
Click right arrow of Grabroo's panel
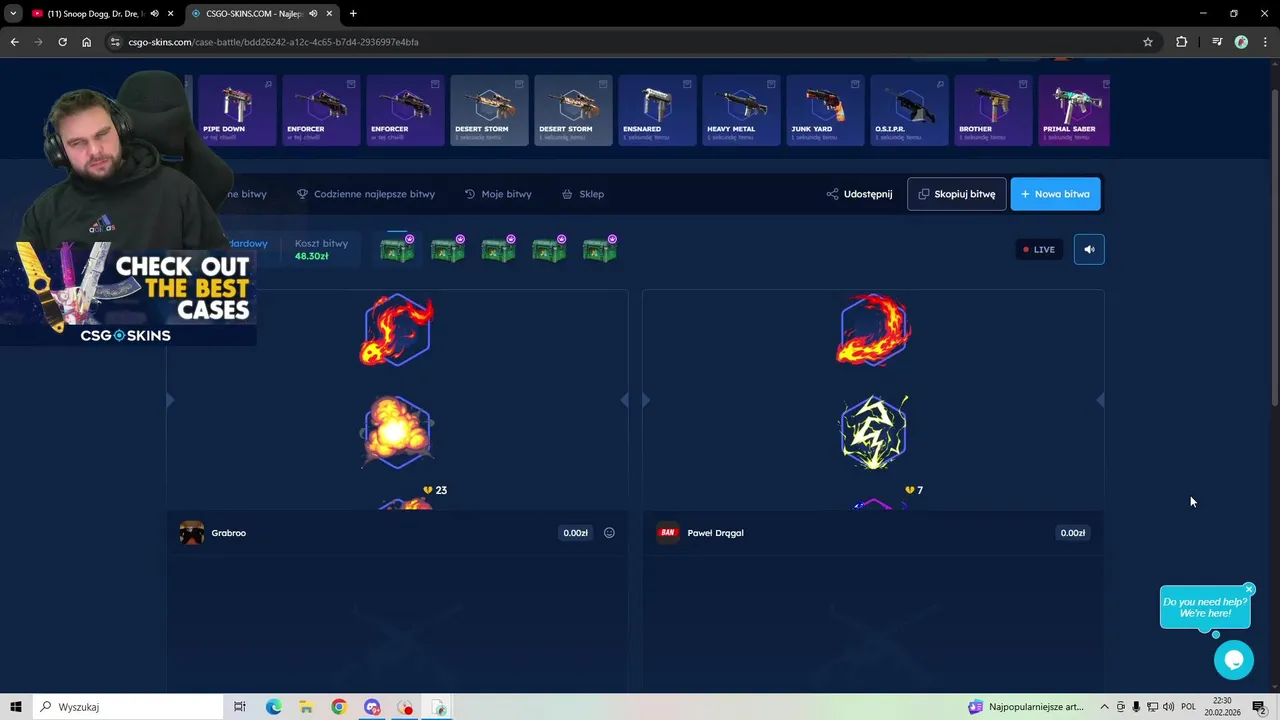[624, 400]
